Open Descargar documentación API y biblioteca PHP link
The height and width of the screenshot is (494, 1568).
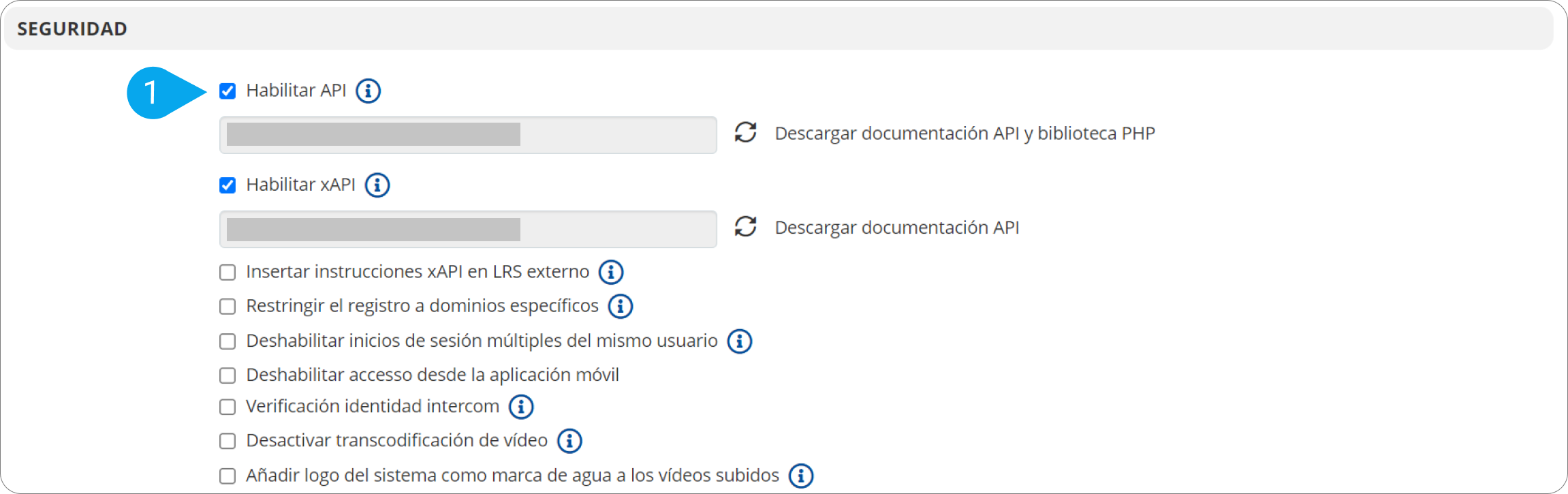[x=965, y=134]
